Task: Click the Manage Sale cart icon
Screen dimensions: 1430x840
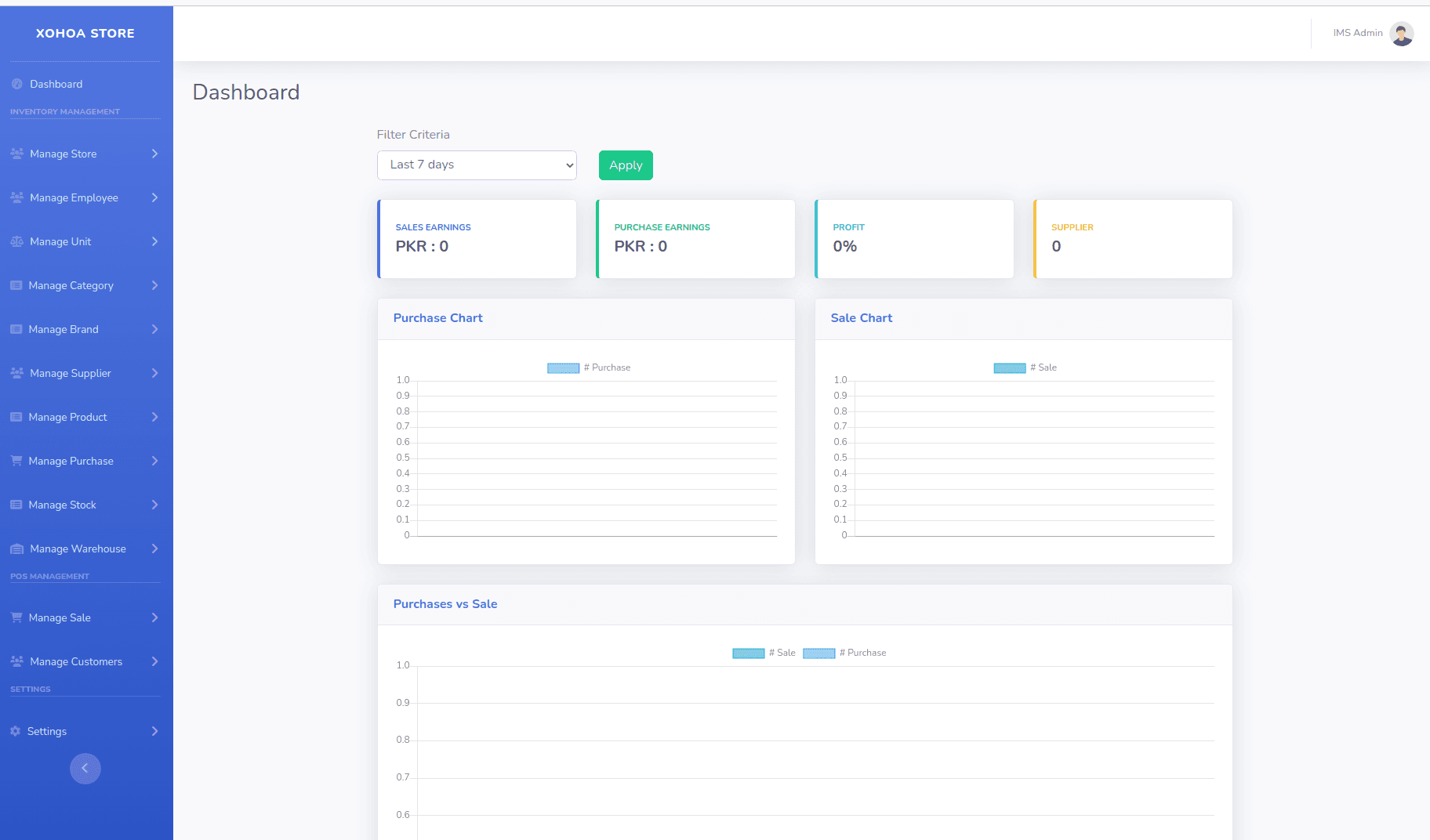Action: click(x=16, y=617)
